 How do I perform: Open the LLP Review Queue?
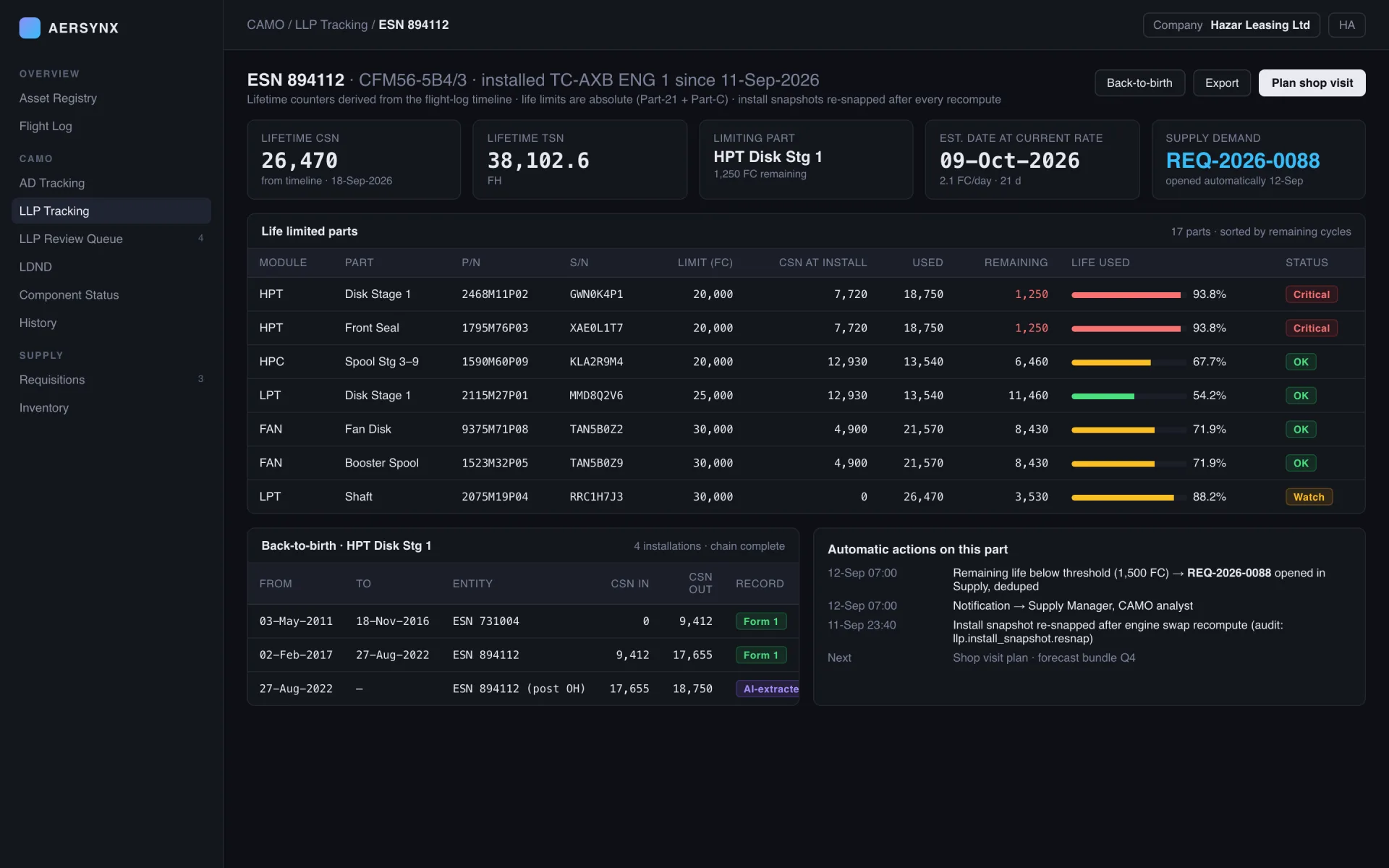tap(71, 239)
